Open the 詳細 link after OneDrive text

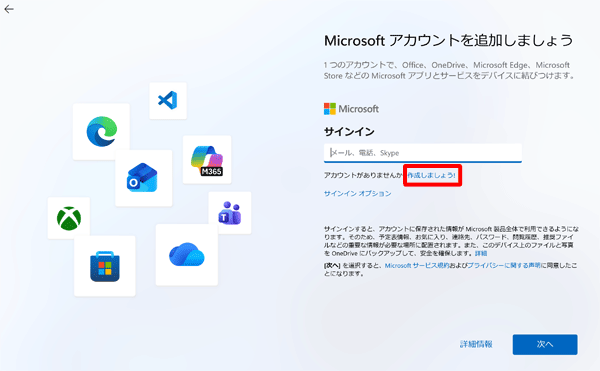pyautogui.click(x=481, y=253)
